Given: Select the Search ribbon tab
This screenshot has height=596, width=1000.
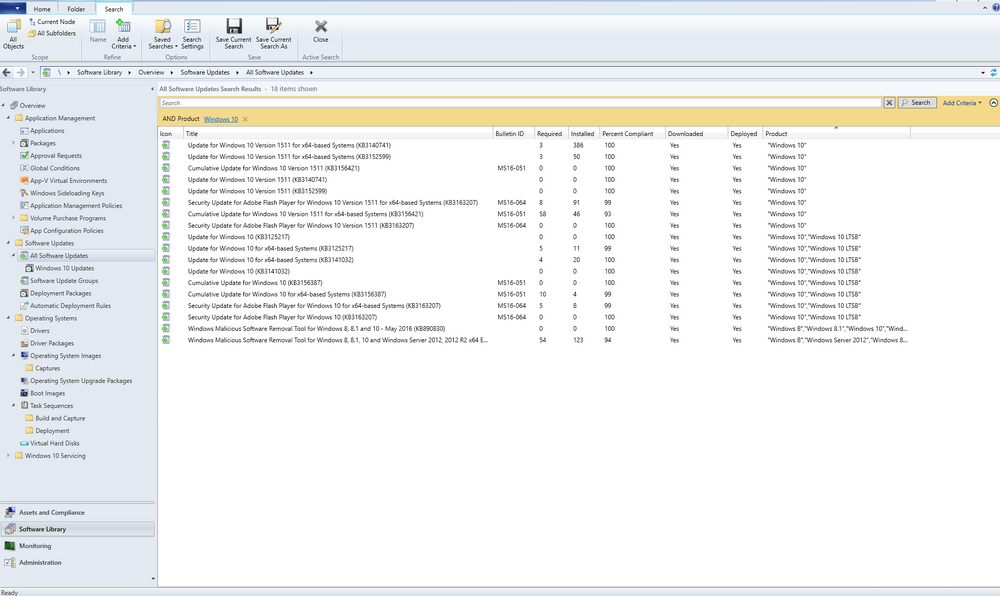Looking at the screenshot, I should pyautogui.click(x=114, y=9).
